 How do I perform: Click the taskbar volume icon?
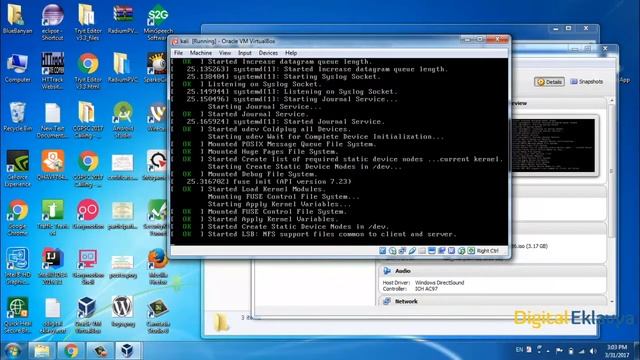coord(592,351)
